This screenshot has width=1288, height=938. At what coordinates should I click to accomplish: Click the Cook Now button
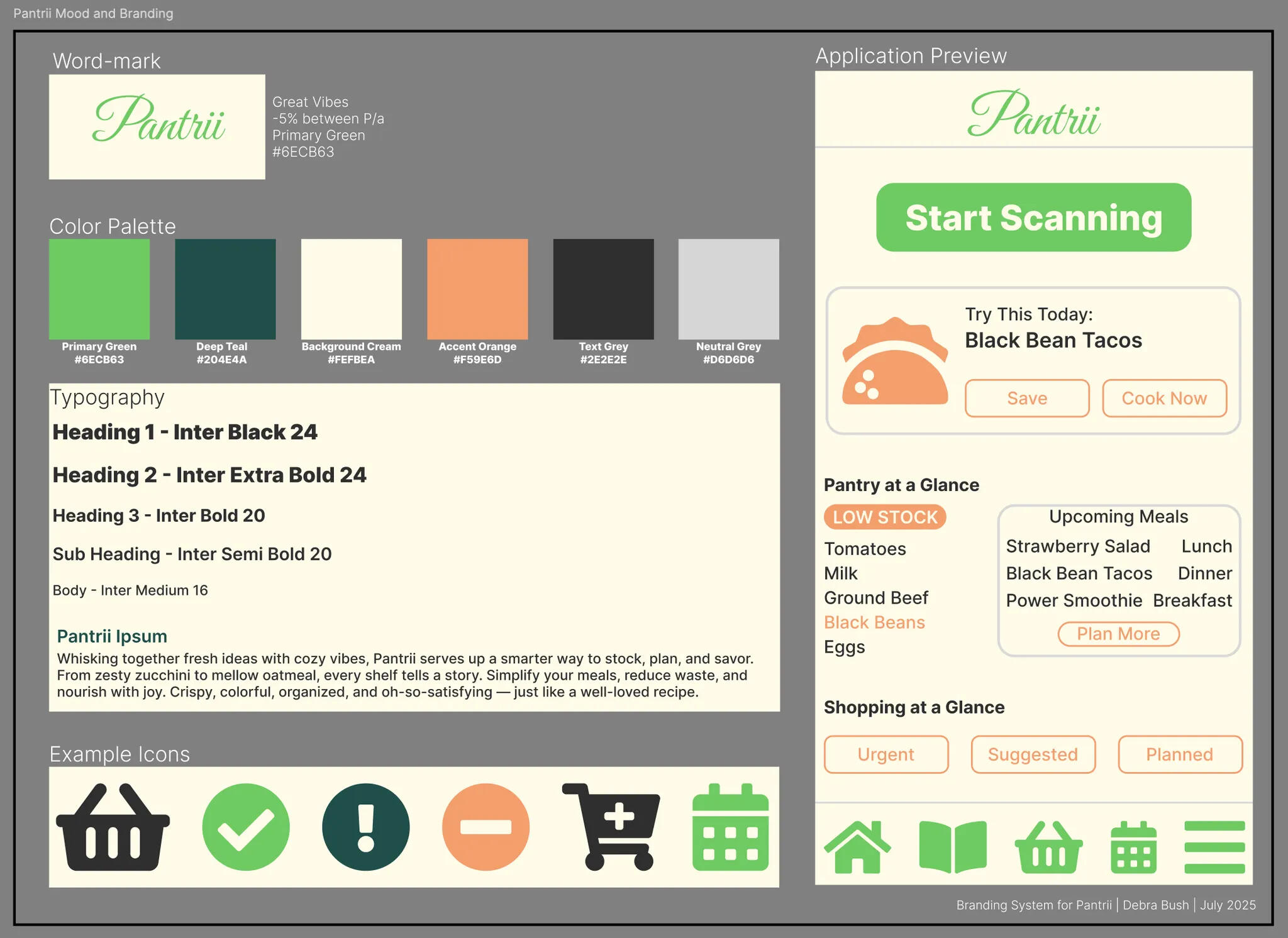[x=1164, y=399]
